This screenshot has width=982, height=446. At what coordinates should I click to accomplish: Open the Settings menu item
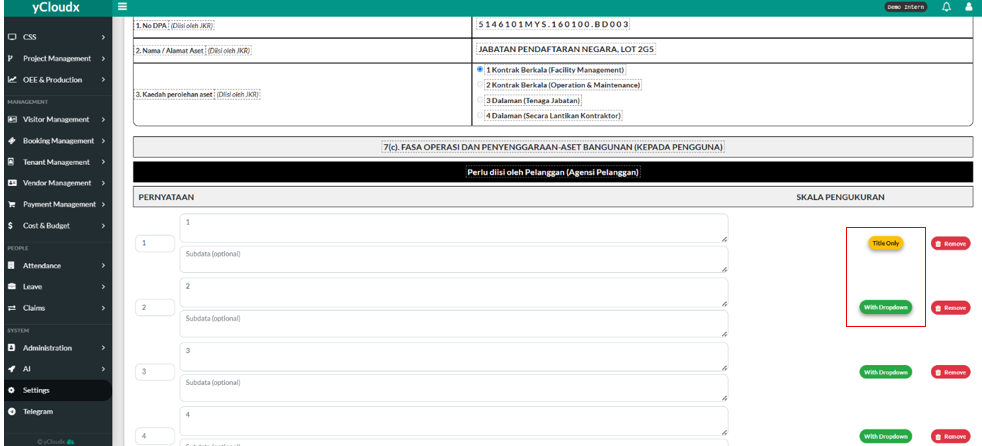pyautogui.click(x=56, y=390)
